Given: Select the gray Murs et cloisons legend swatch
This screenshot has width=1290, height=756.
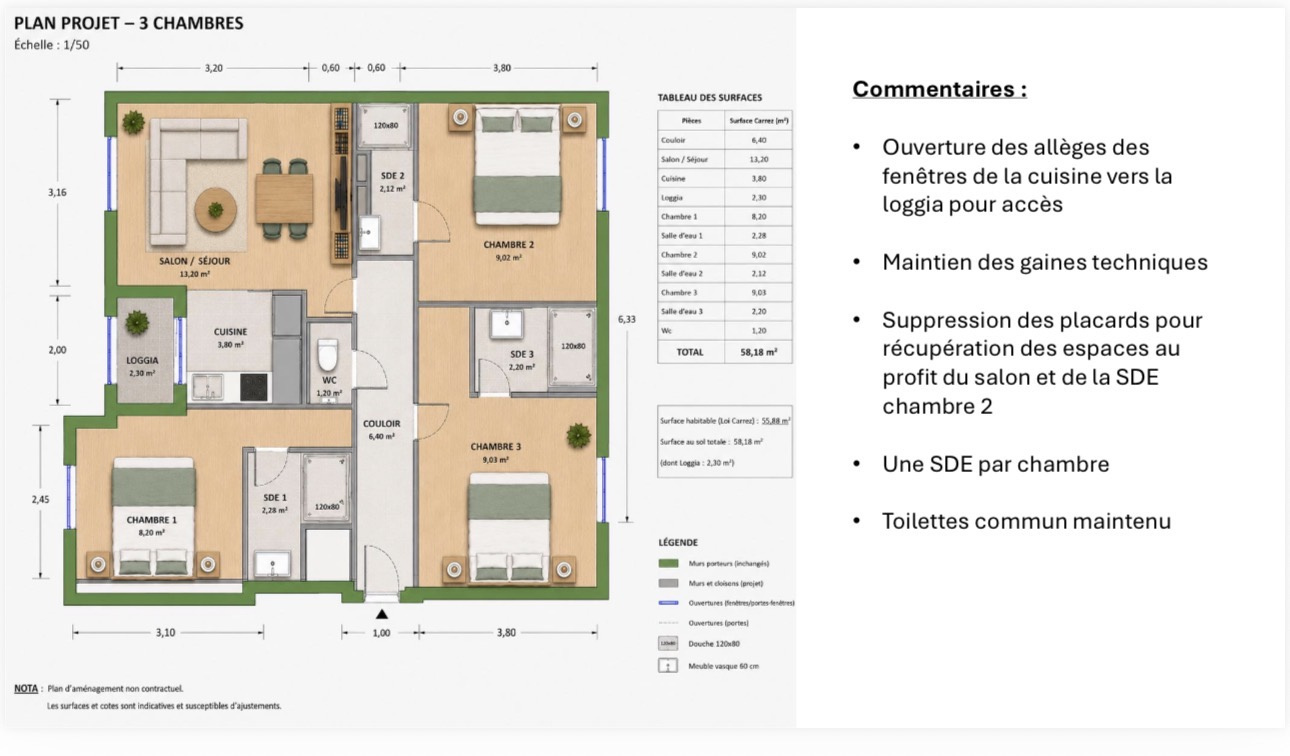Looking at the screenshot, I should tap(668, 583).
